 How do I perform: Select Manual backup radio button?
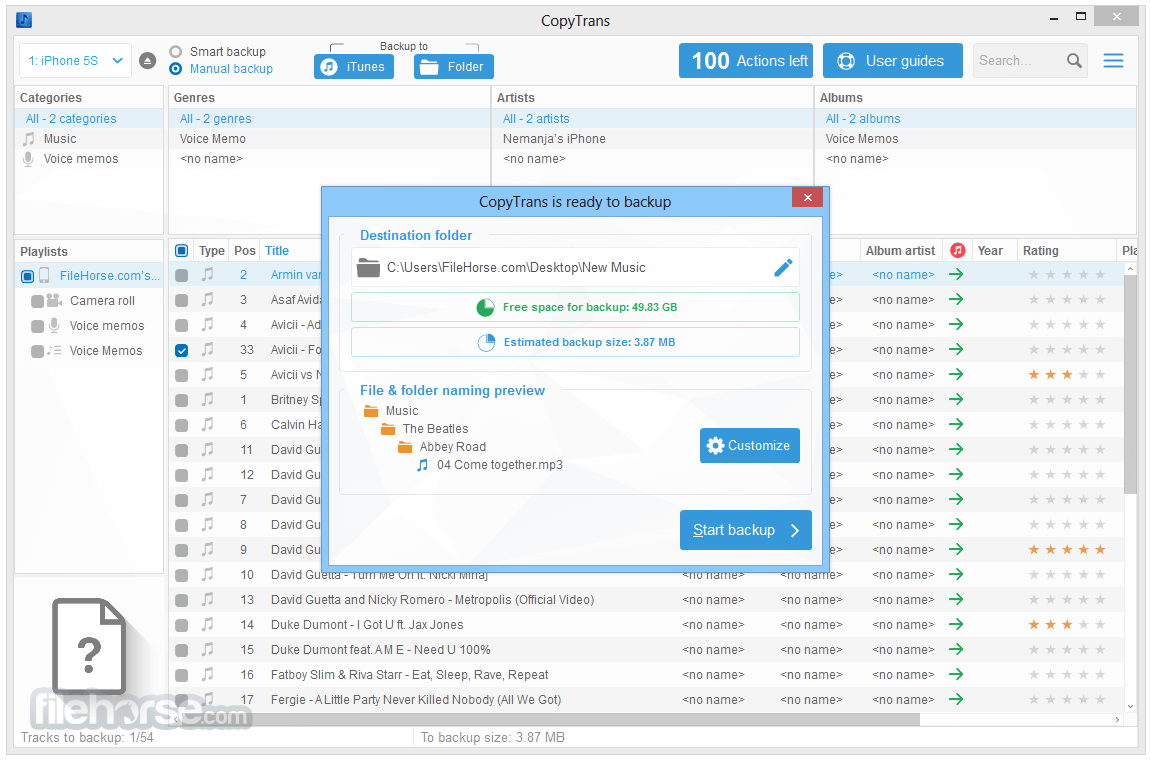coord(175,69)
